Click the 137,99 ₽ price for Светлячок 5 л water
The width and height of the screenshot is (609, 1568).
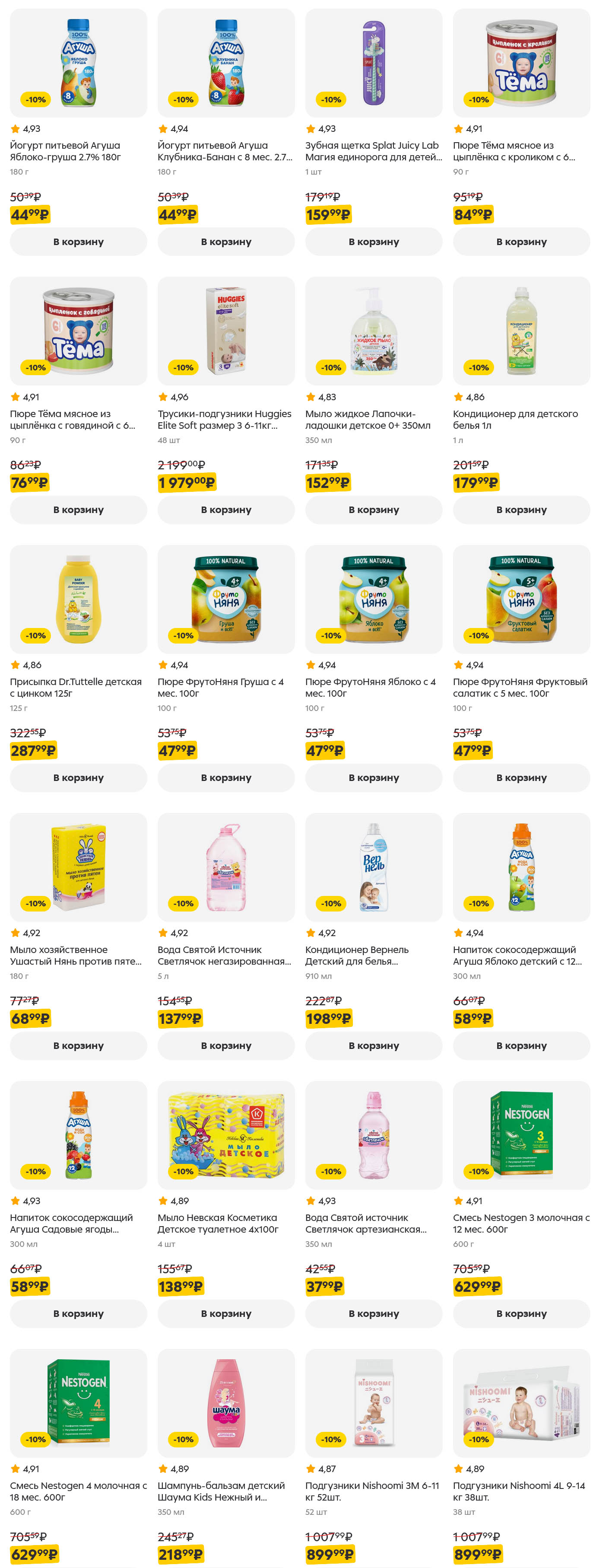[x=180, y=1018]
